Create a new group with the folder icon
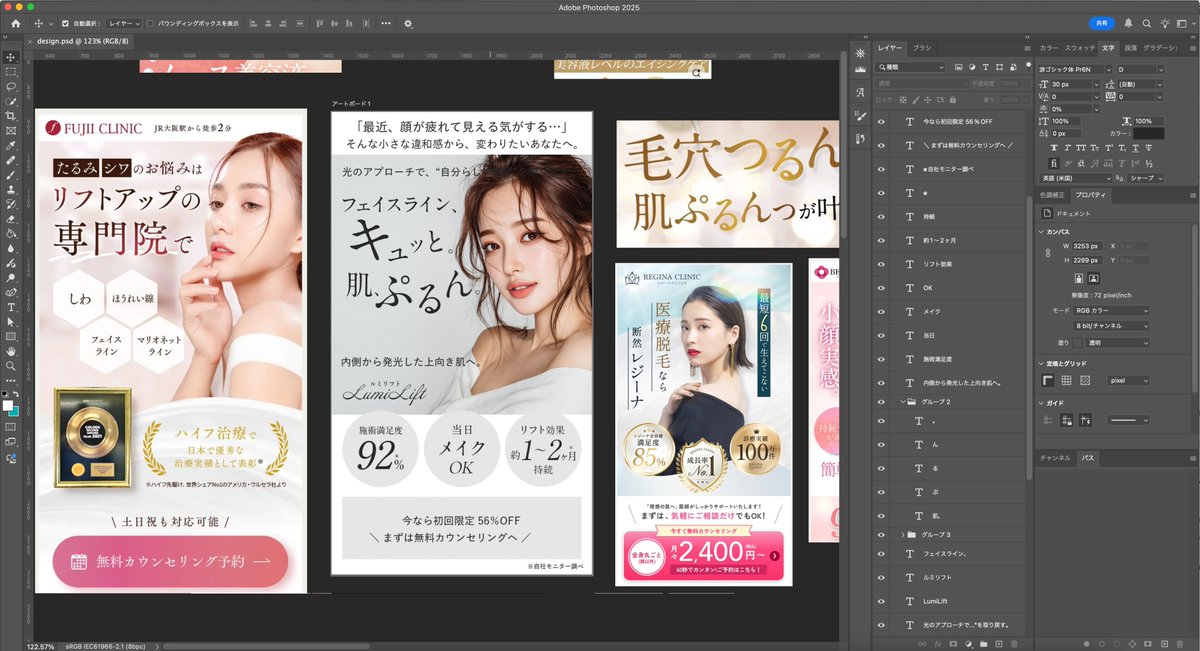The width and height of the screenshot is (1200, 651). [984, 643]
